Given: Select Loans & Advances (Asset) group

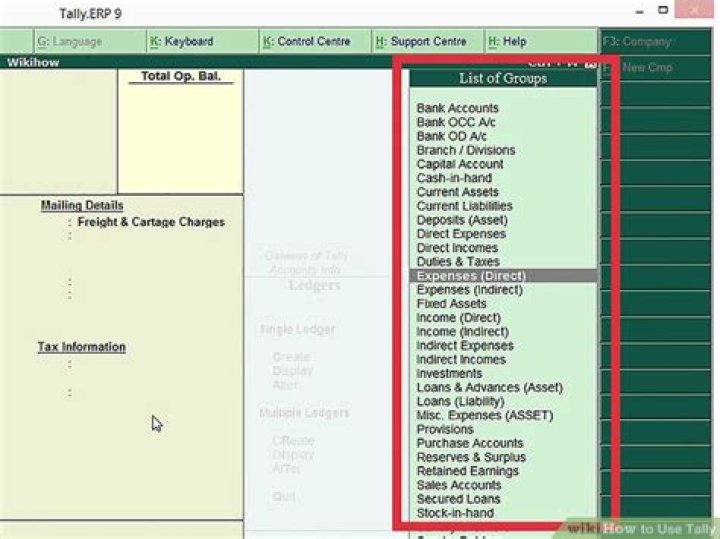Looking at the screenshot, I should point(489,387).
